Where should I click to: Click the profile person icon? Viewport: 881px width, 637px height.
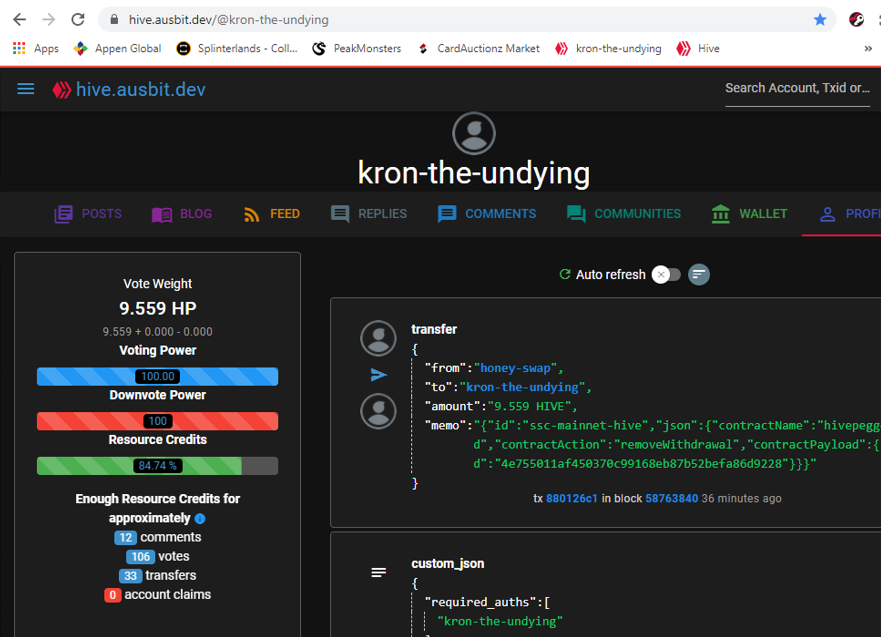point(827,214)
